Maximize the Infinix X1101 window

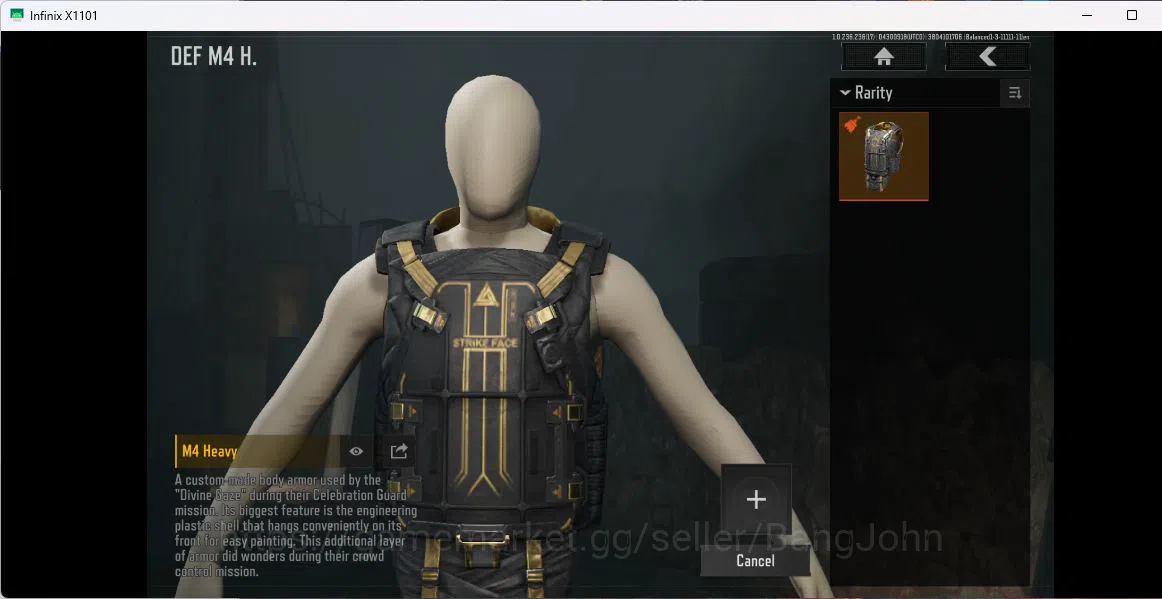coord(1132,15)
